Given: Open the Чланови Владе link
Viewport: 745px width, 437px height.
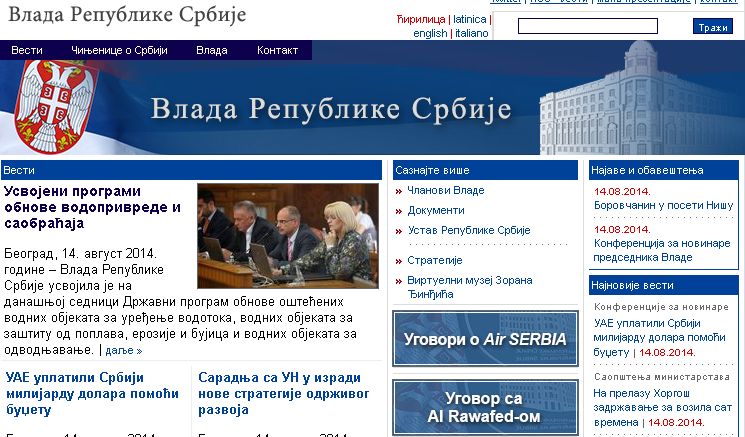Looking at the screenshot, I should (x=446, y=190).
